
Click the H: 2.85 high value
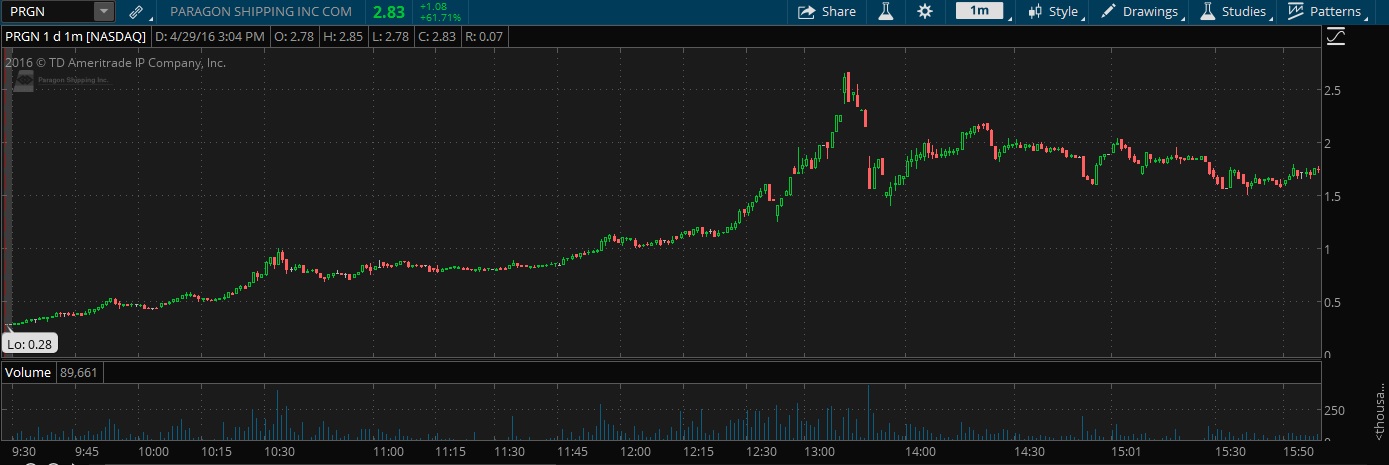click(x=343, y=36)
